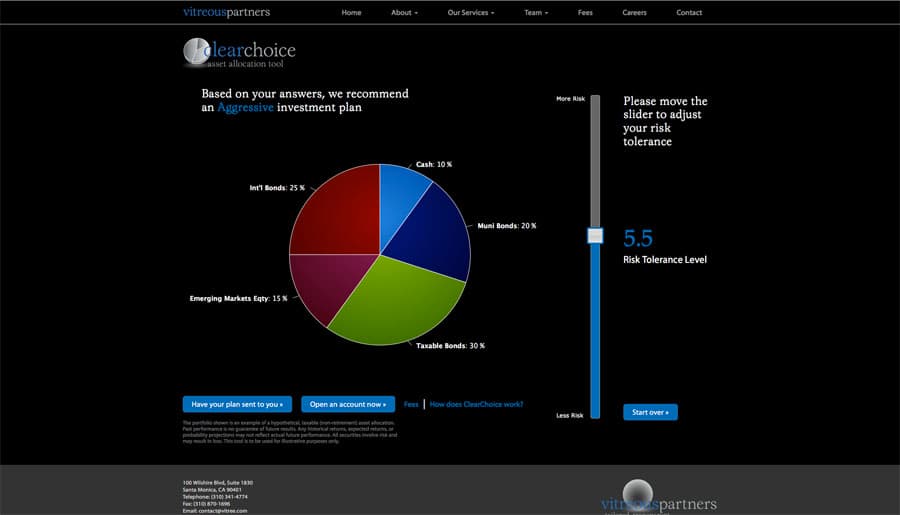Open the Home menu item

coord(351,13)
